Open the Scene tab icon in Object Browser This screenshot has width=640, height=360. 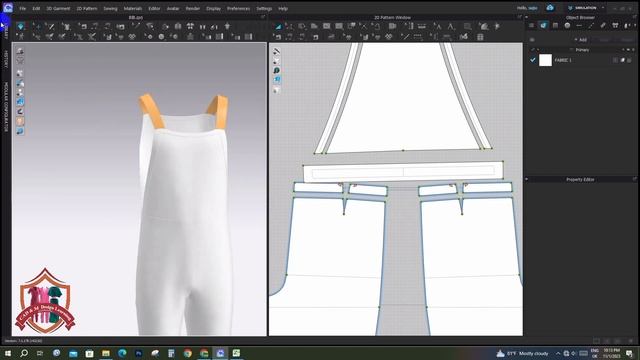[x=531, y=26]
